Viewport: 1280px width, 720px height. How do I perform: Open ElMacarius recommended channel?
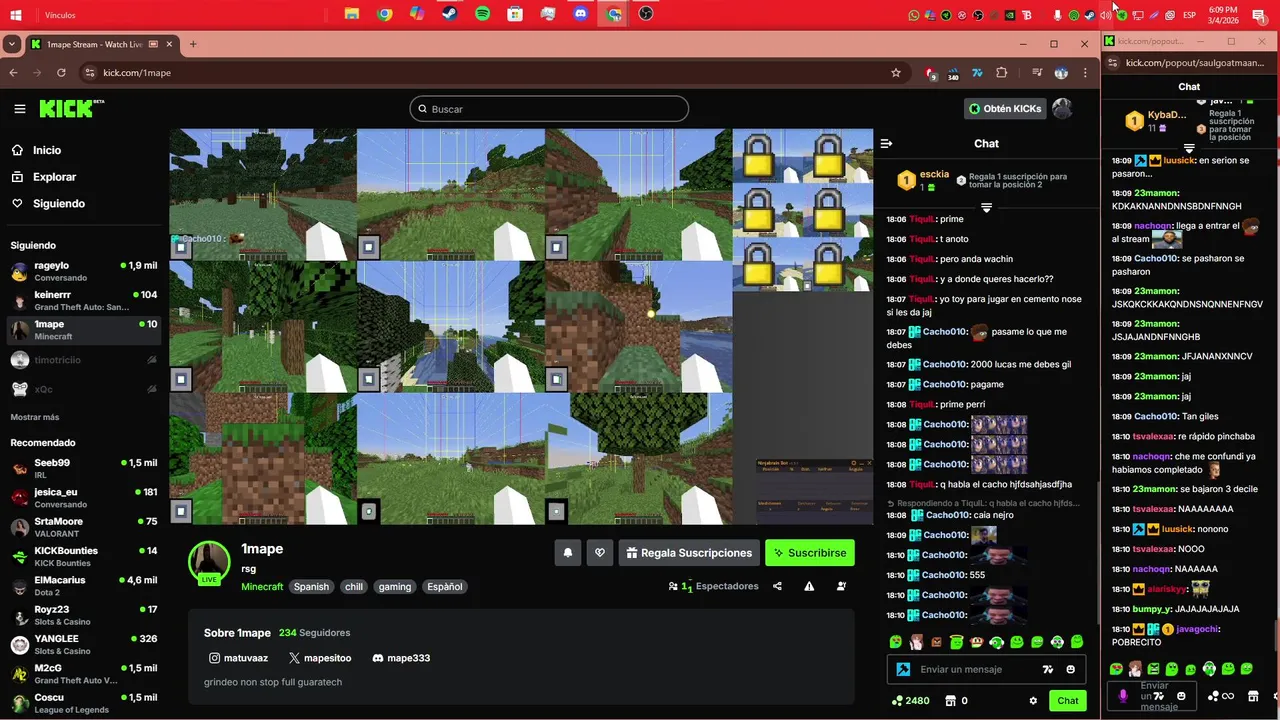[84, 586]
